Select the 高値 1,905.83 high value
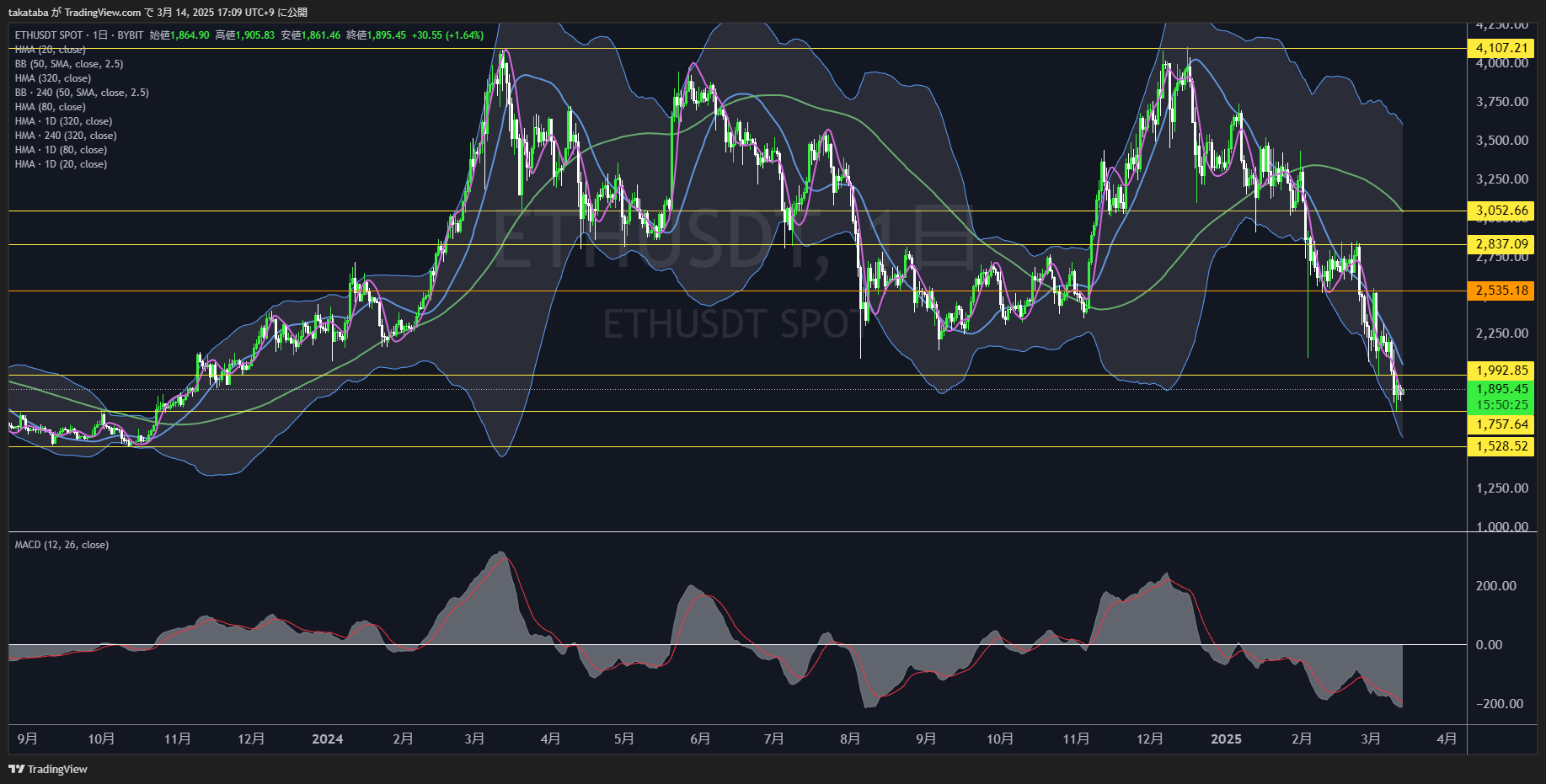This screenshot has height=784, width=1546. 245,35
